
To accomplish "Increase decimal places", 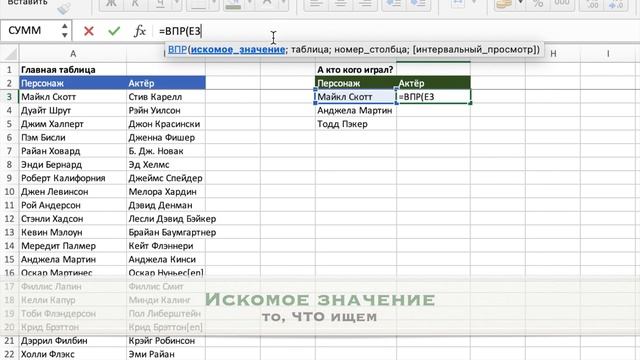I will tap(592, 4).
